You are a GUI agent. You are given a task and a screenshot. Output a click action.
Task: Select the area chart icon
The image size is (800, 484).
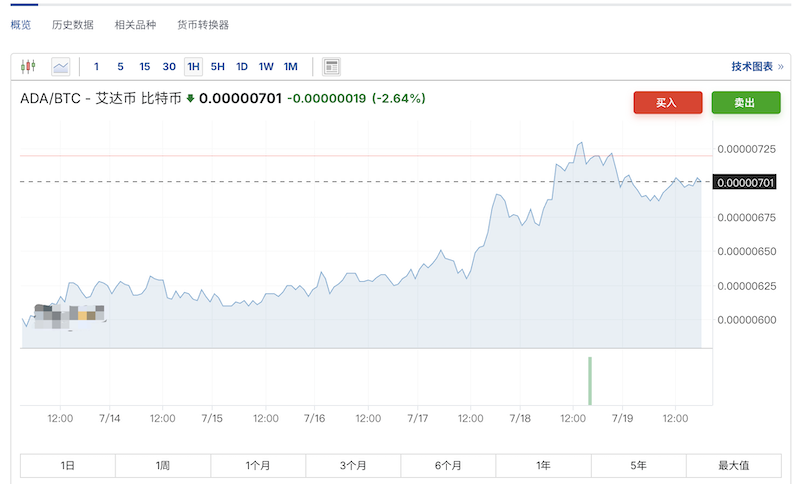point(61,67)
